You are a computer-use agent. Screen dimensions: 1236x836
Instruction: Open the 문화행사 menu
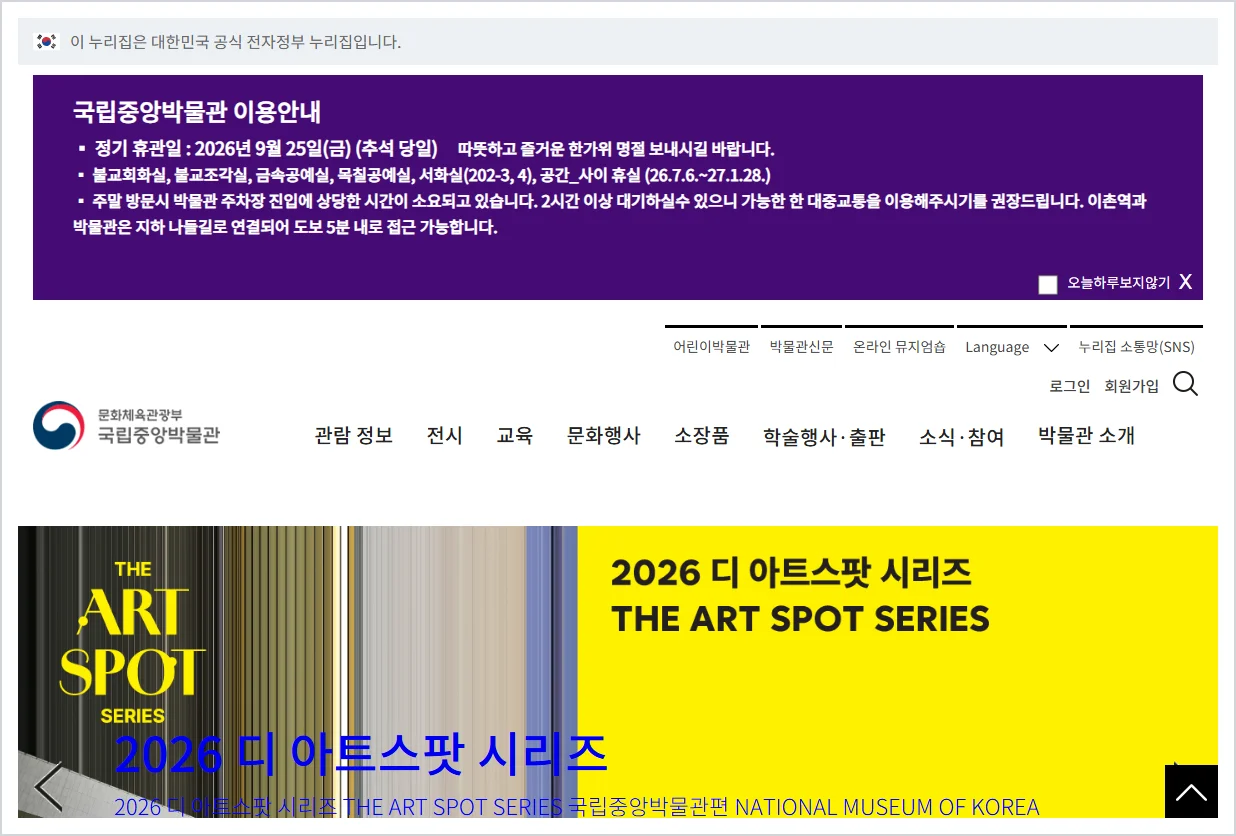[603, 436]
